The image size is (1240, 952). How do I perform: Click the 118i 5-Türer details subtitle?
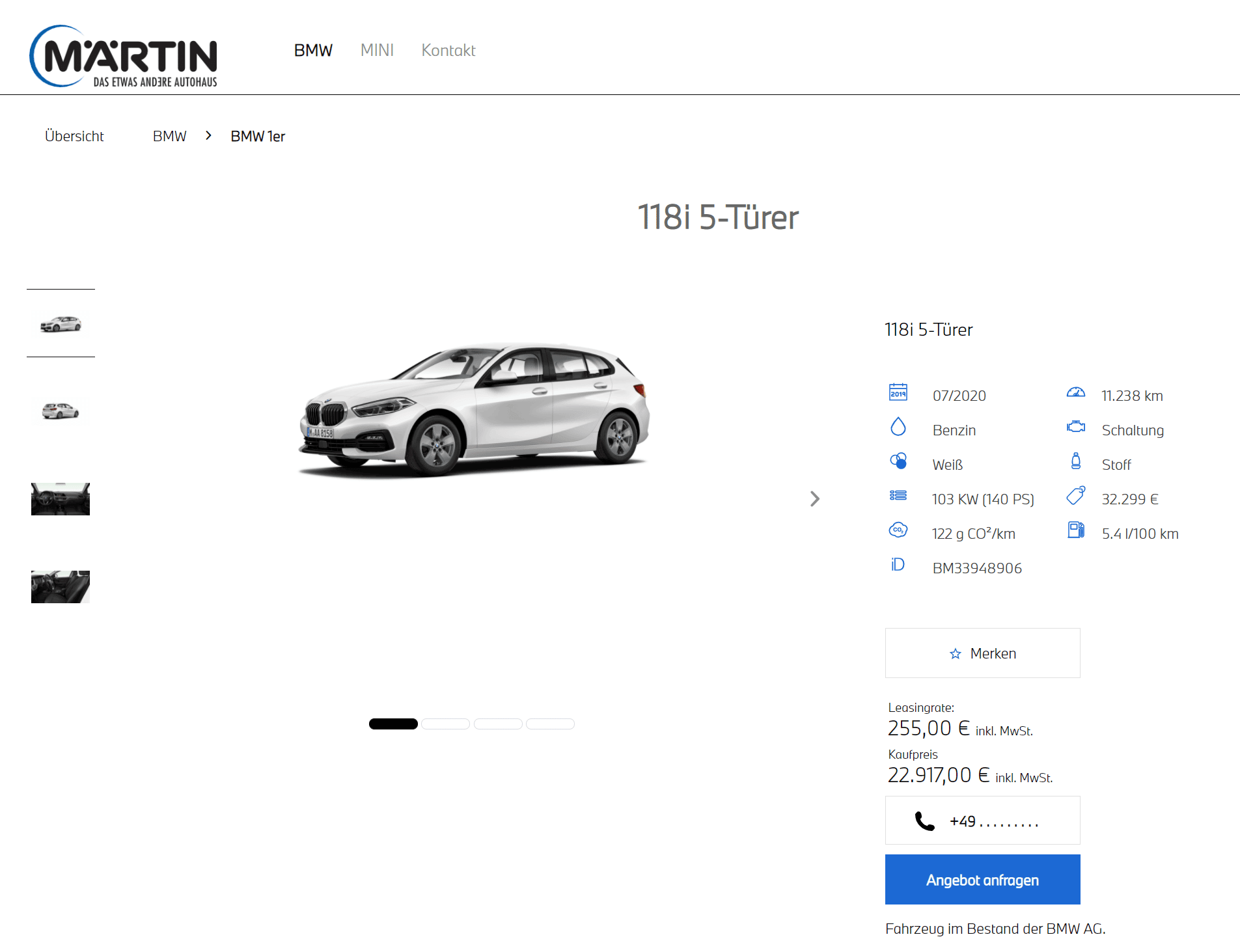928,329
